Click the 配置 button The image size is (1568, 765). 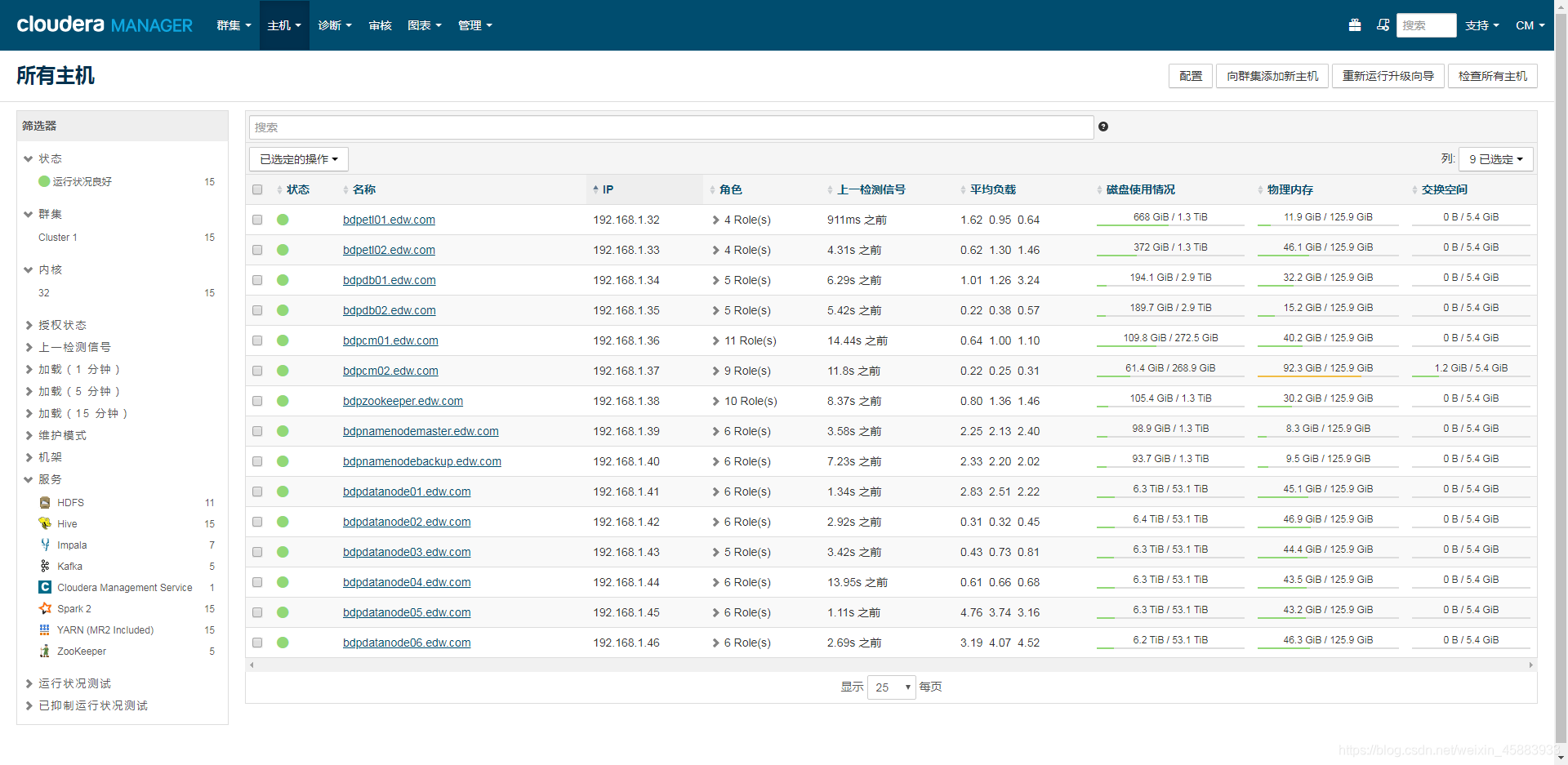[x=1191, y=76]
